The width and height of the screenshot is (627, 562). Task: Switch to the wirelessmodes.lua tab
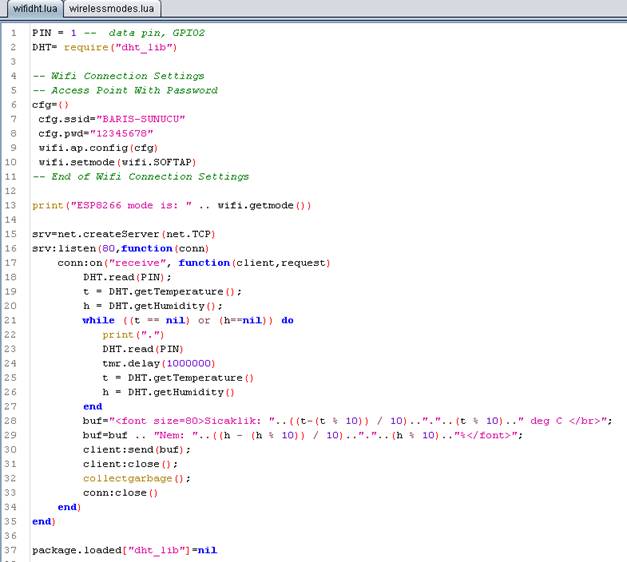pyautogui.click(x=111, y=8)
